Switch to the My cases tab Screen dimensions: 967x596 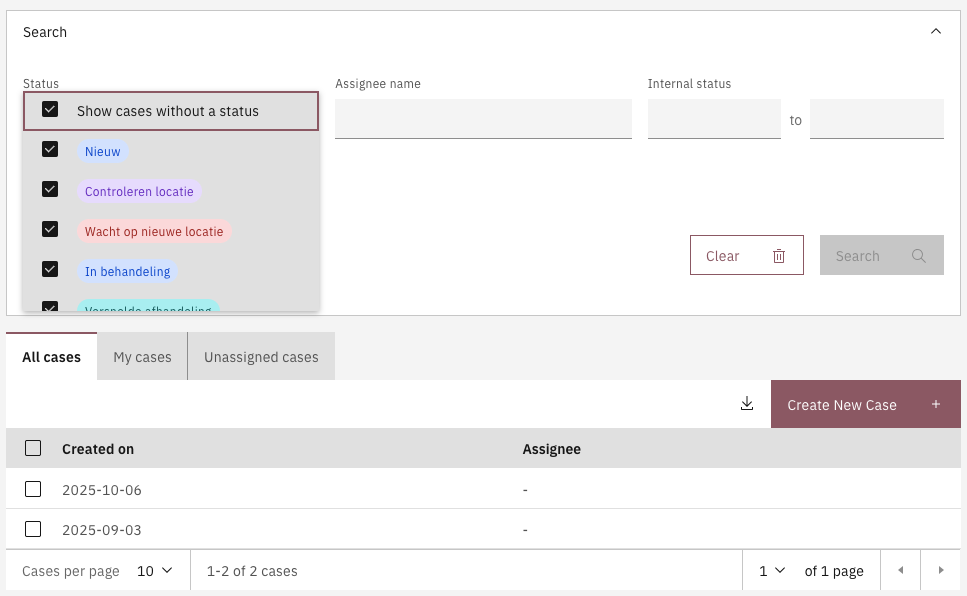click(142, 357)
